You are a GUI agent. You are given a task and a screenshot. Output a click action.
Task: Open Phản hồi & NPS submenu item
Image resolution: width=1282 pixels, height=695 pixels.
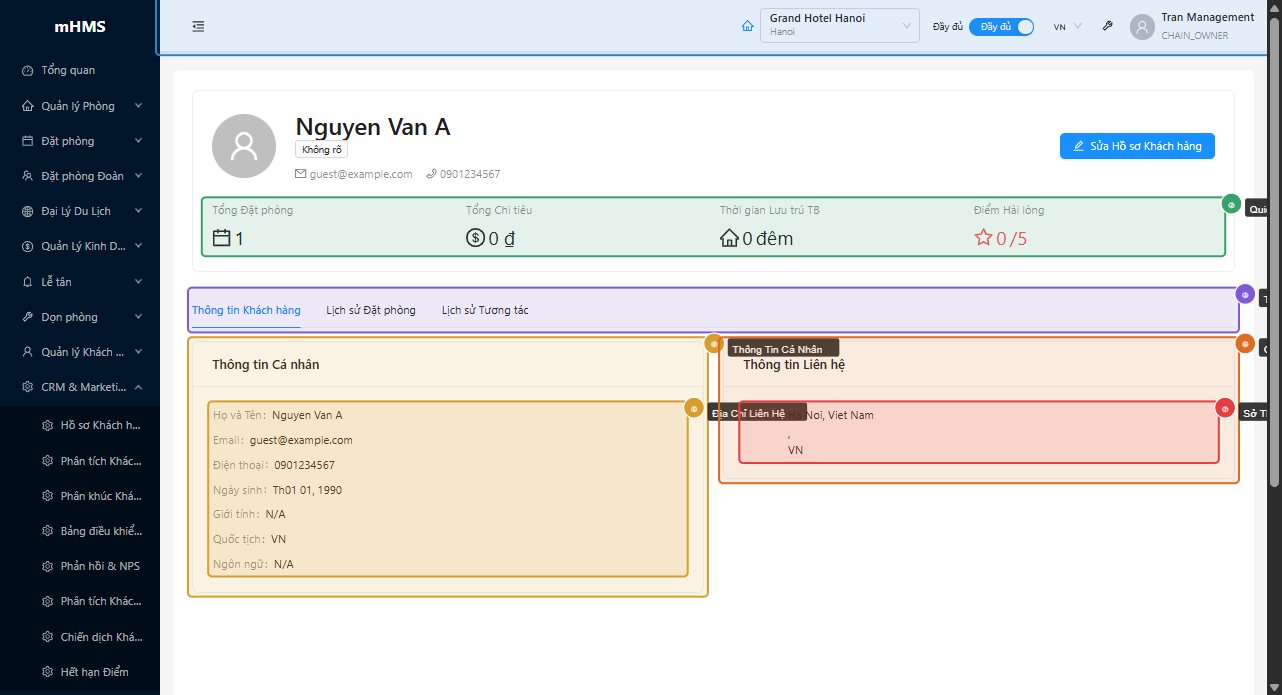[x=100, y=566]
